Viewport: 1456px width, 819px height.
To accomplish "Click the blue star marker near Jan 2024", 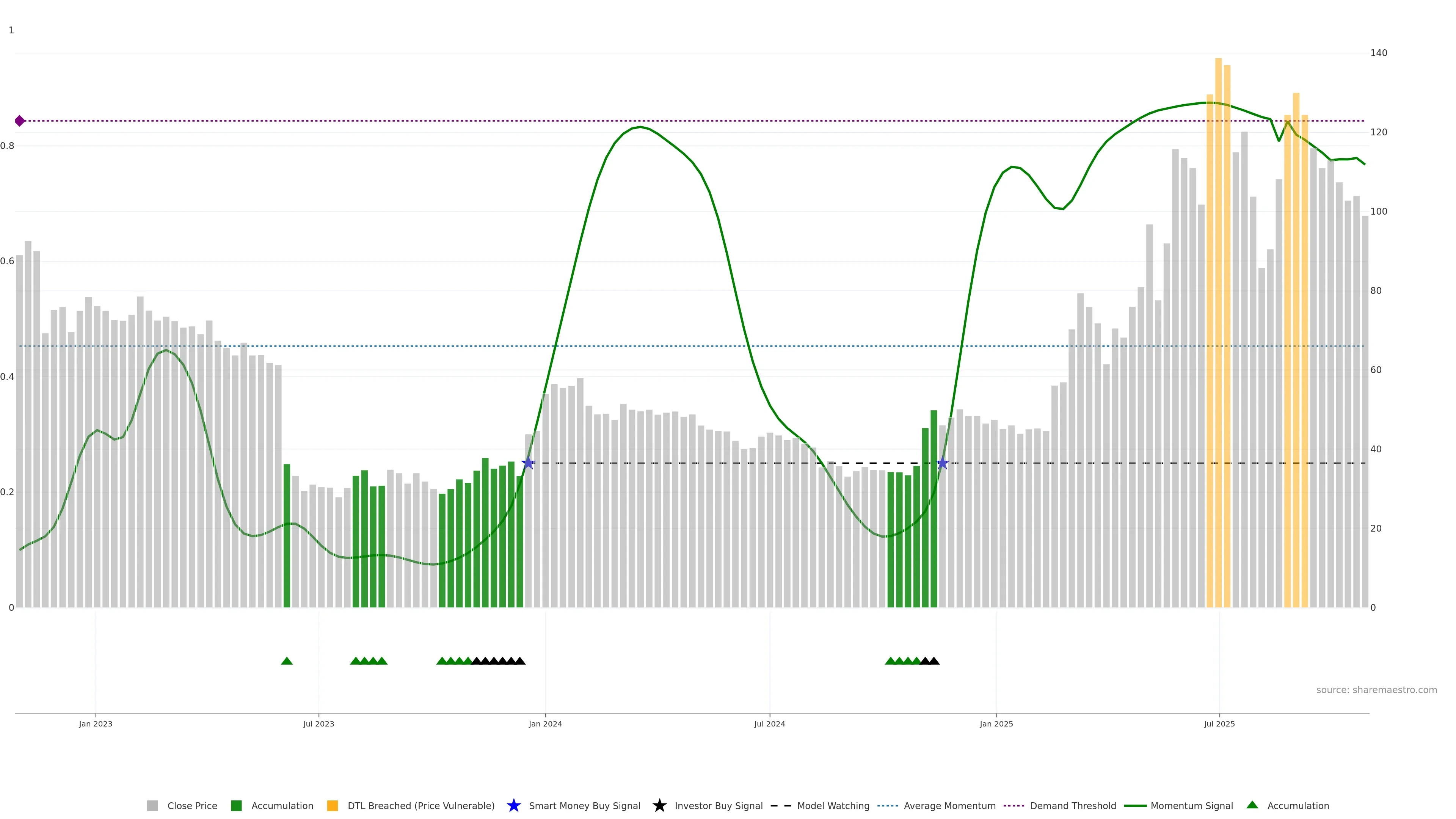I will (528, 463).
